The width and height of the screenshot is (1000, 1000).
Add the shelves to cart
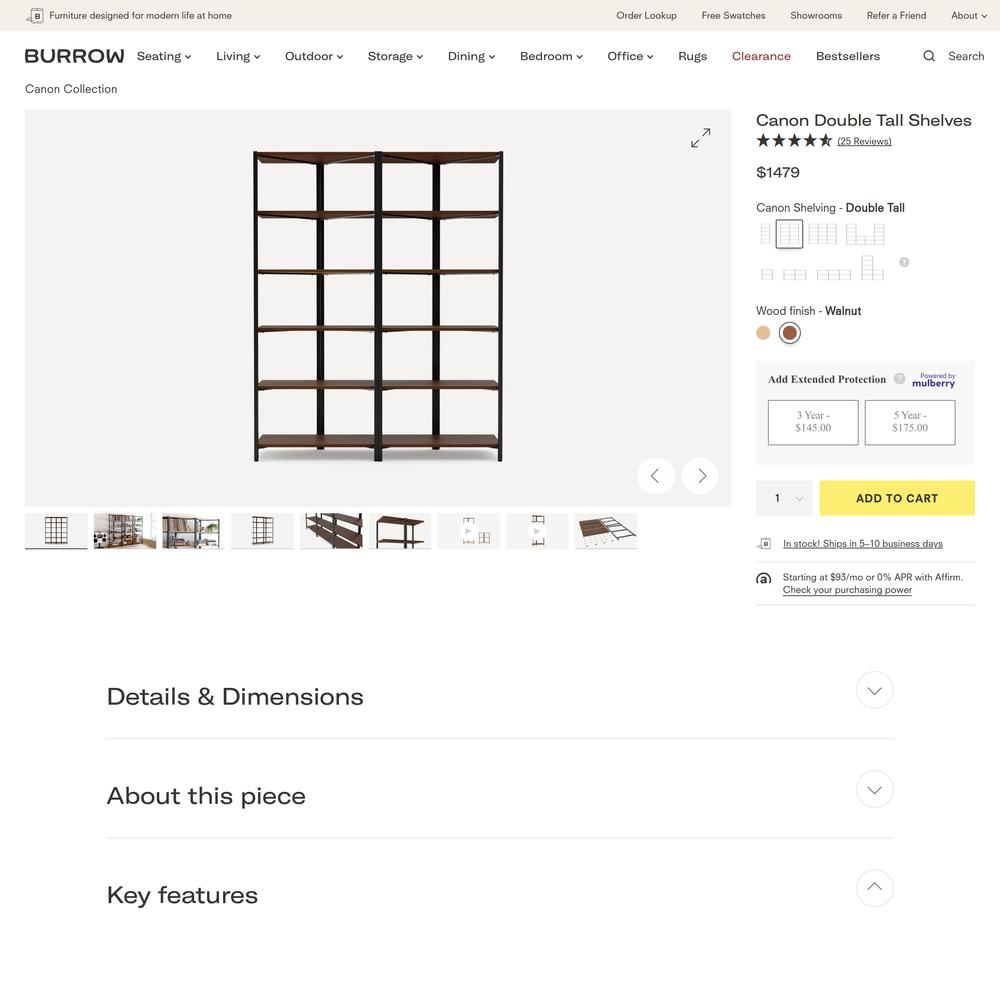click(897, 498)
